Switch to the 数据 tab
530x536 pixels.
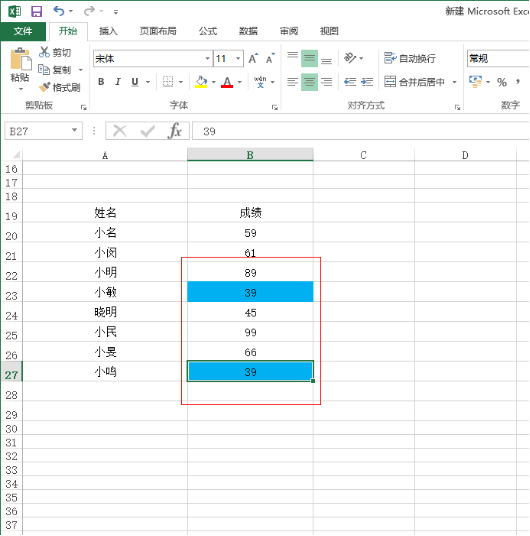[248, 31]
